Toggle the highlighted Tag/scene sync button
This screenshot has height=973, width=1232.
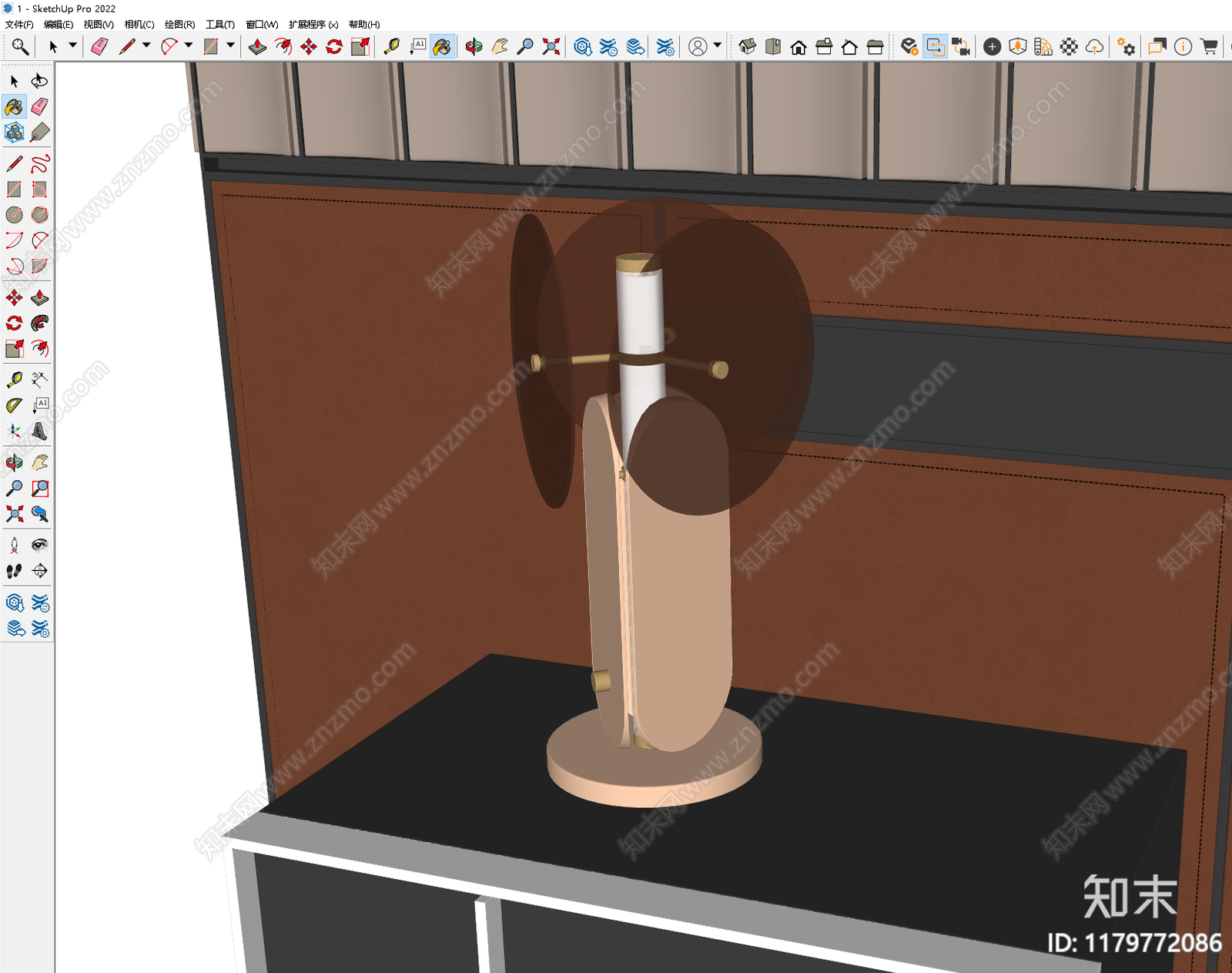coord(935,47)
